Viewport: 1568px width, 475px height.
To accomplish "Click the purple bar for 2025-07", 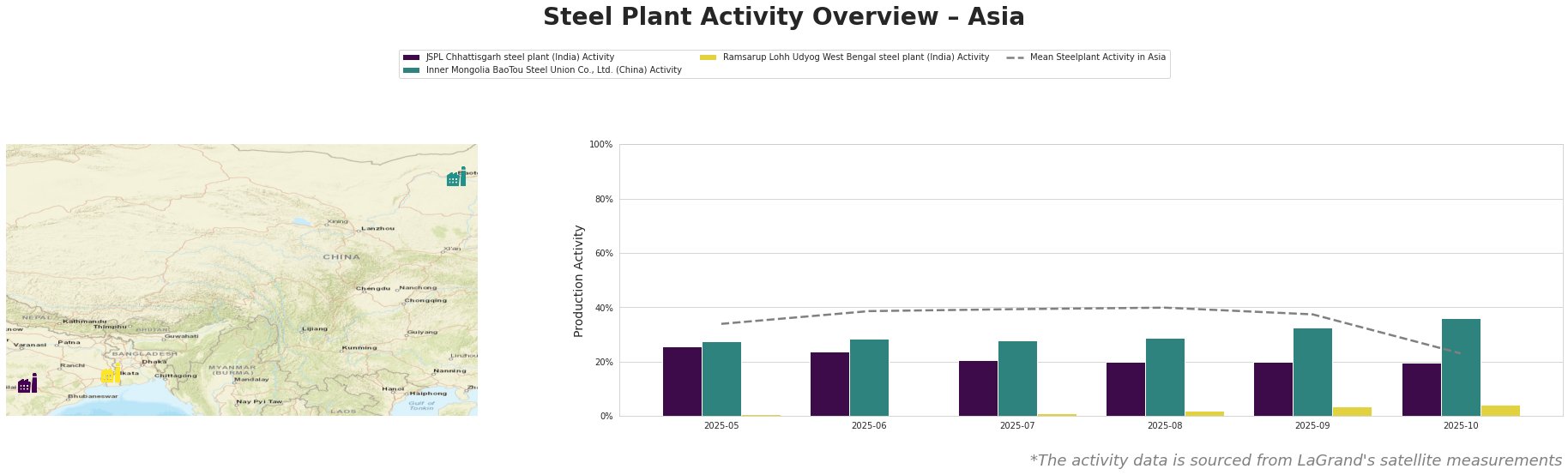I will pos(978,388).
